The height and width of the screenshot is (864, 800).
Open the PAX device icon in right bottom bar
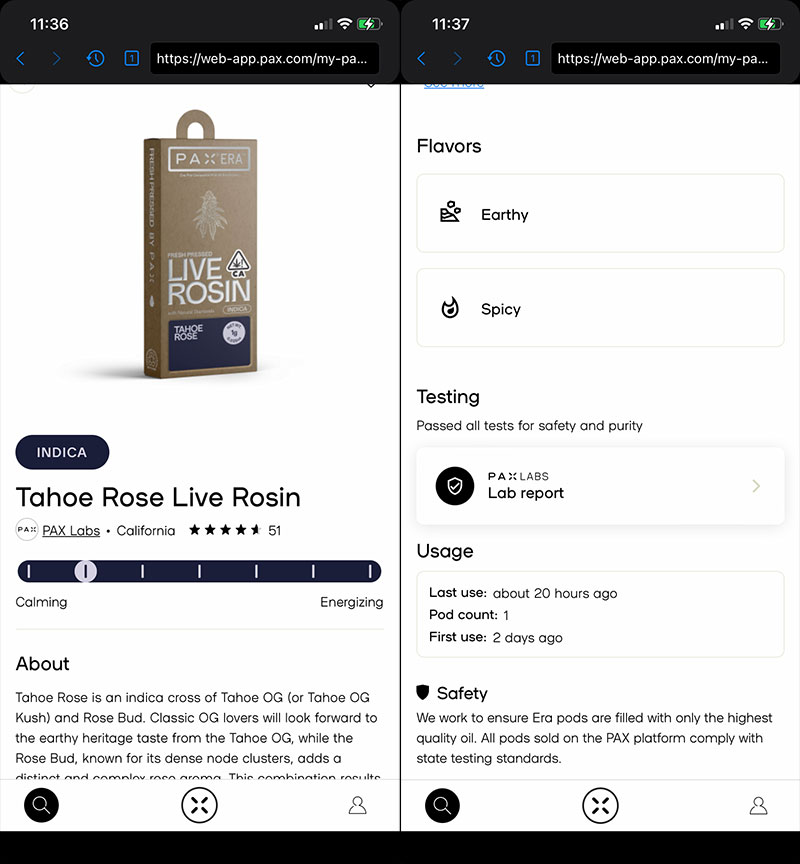(x=601, y=805)
